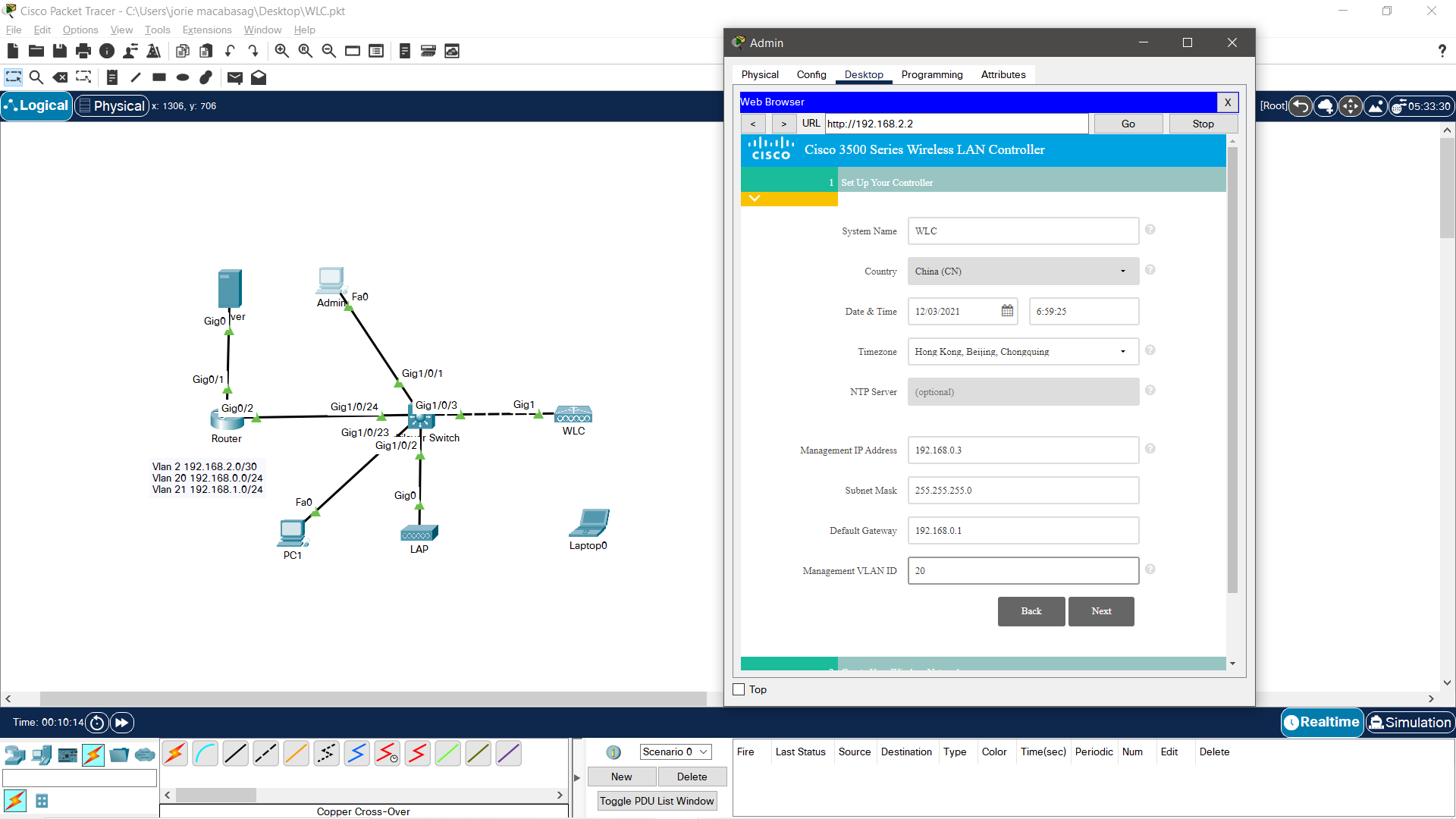The image size is (1456, 819).
Task: Open the Country dropdown showing China
Action: tap(1022, 271)
